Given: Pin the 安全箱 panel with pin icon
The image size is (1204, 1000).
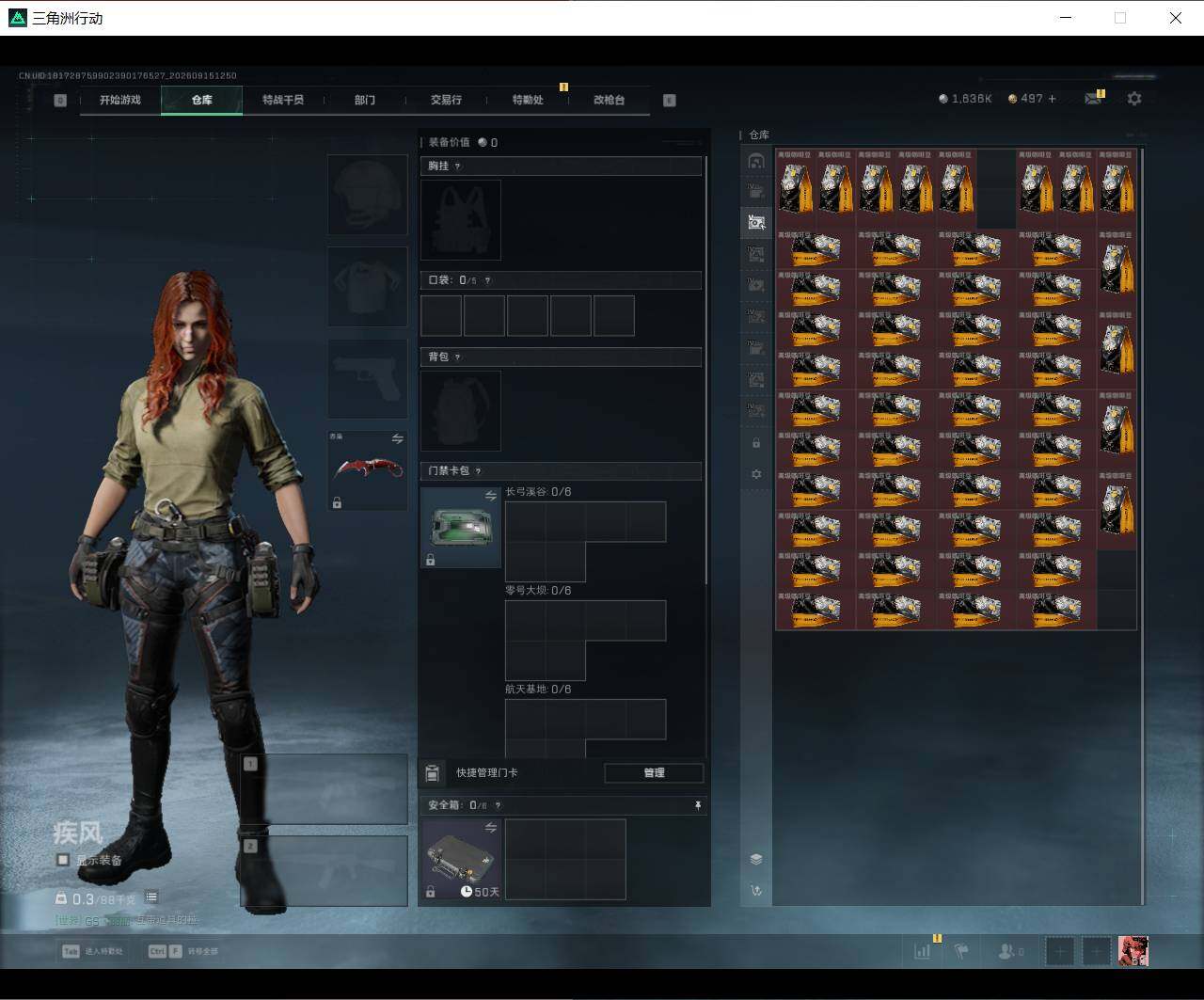Looking at the screenshot, I should tap(697, 805).
